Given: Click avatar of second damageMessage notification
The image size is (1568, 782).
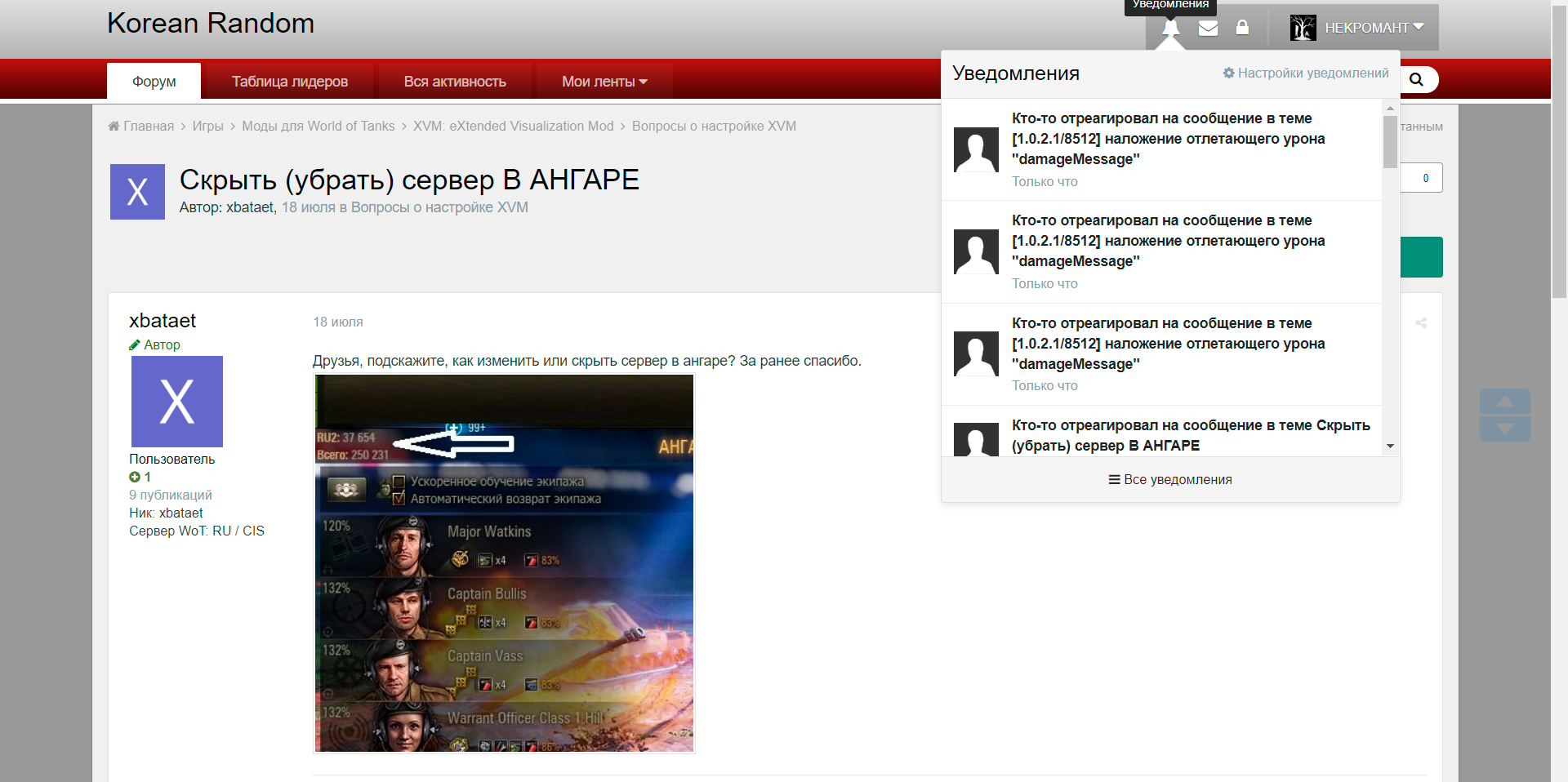Looking at the screenshot, I should (976, 251).
